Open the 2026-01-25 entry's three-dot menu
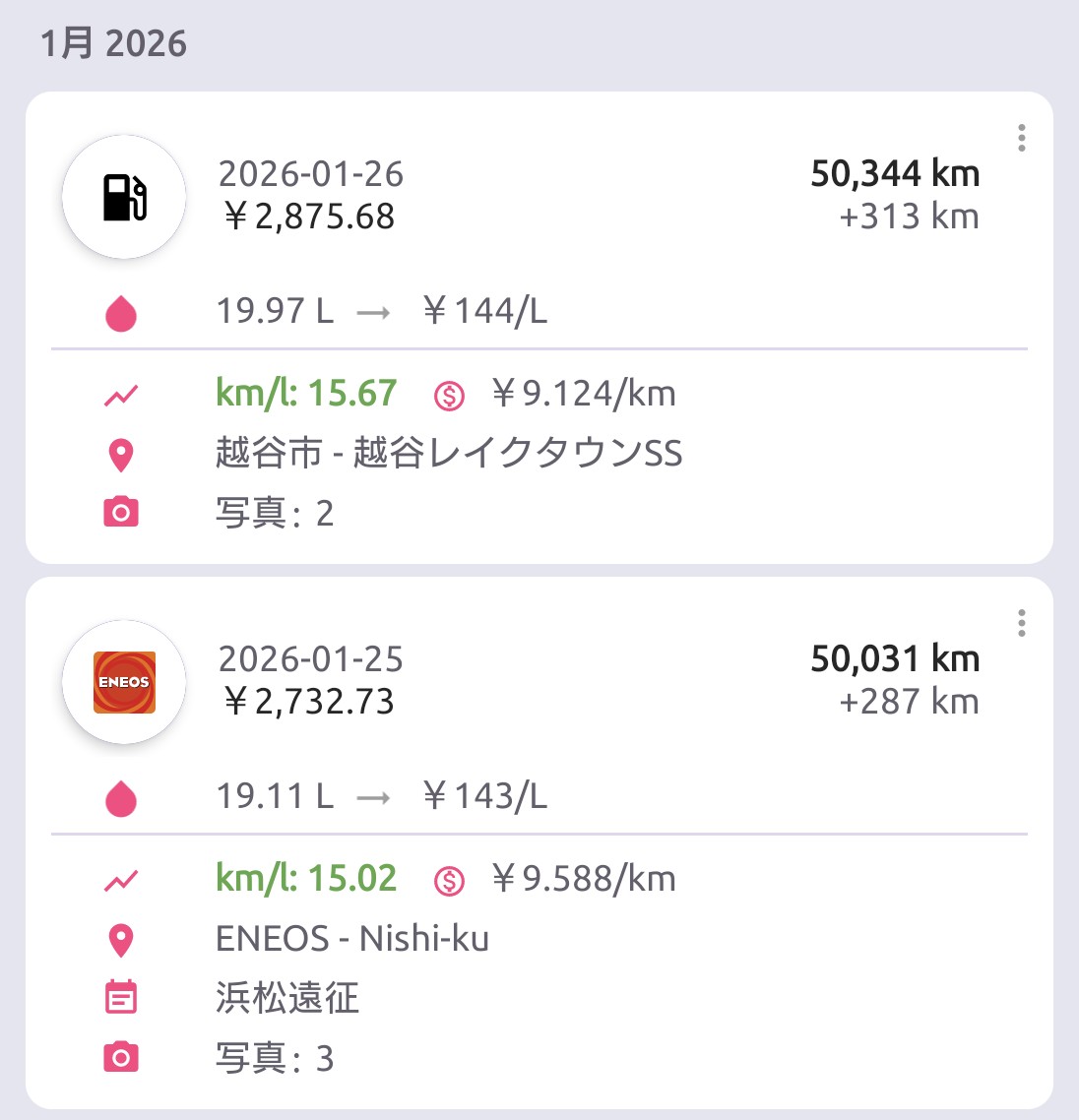The height and width of the screenshot is (1120, 1079). click(1022, 623)
